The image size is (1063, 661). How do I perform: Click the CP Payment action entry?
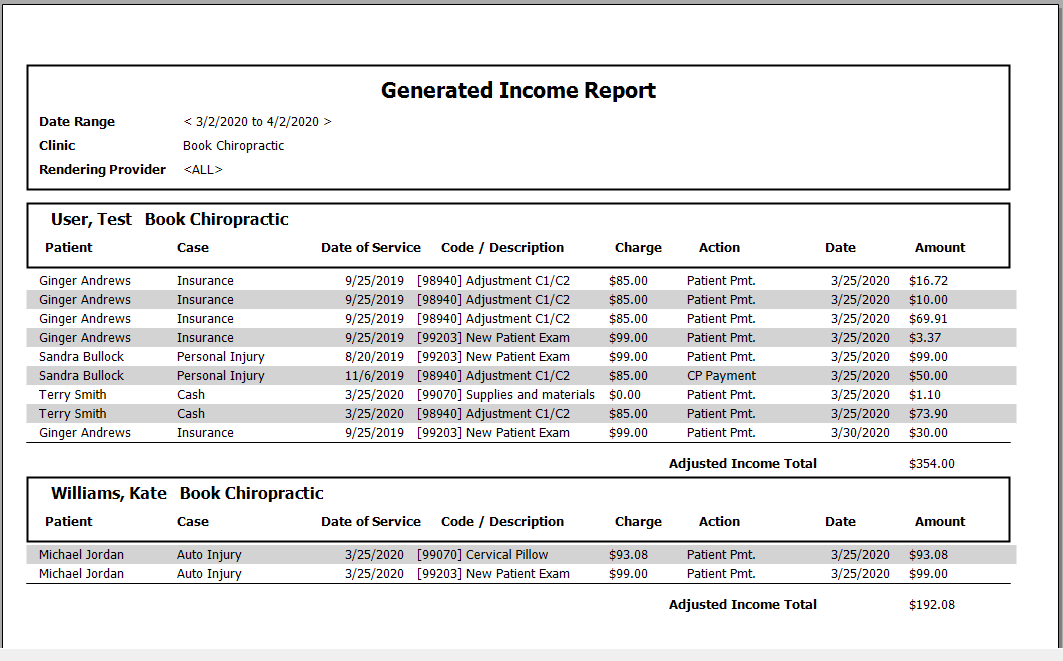point(721,376)
